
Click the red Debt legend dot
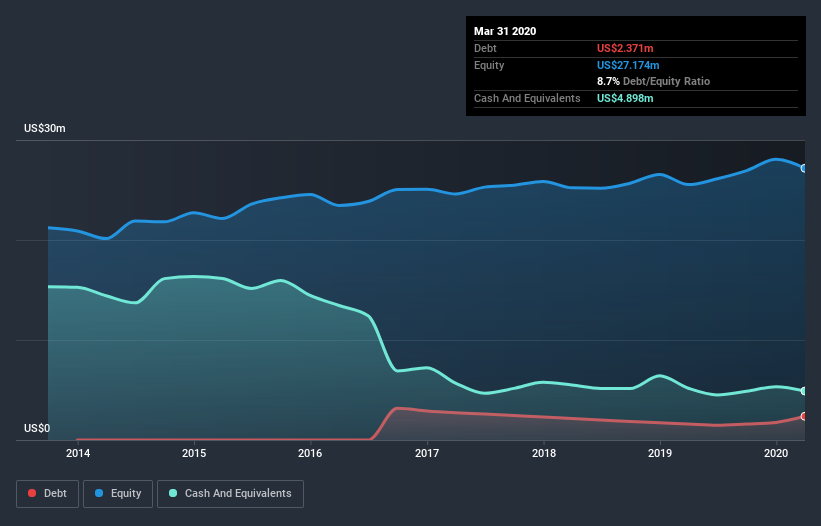(x=32, y=493)
